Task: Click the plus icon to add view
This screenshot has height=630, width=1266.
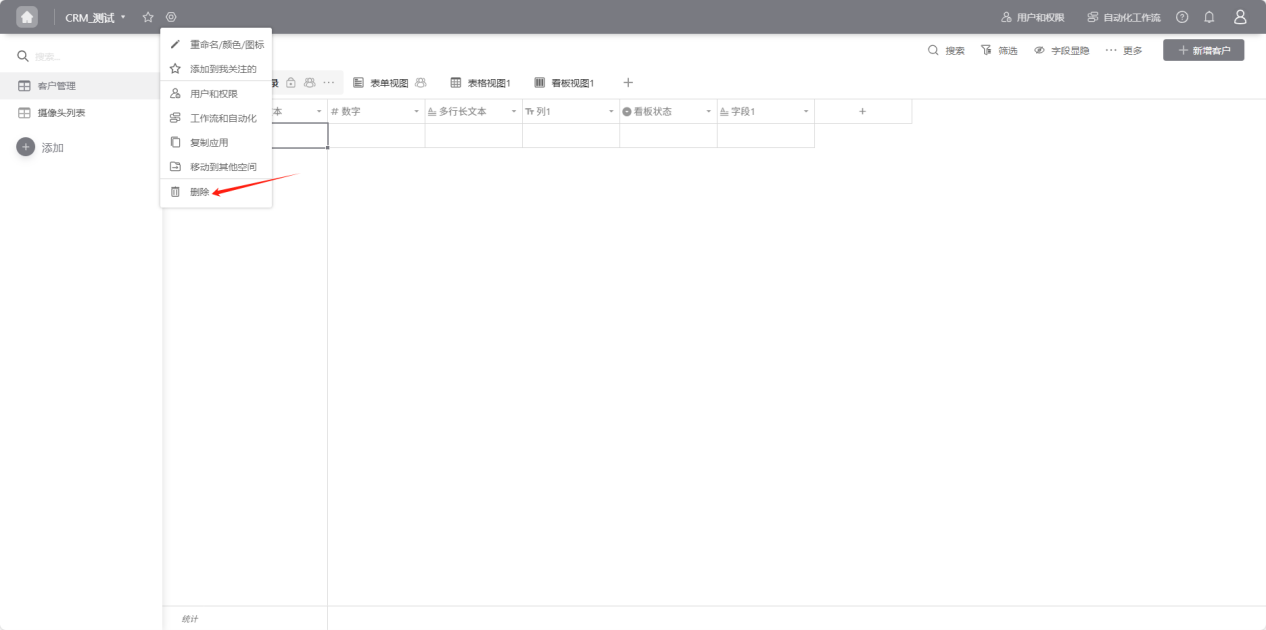Action: tap(628, 83)
